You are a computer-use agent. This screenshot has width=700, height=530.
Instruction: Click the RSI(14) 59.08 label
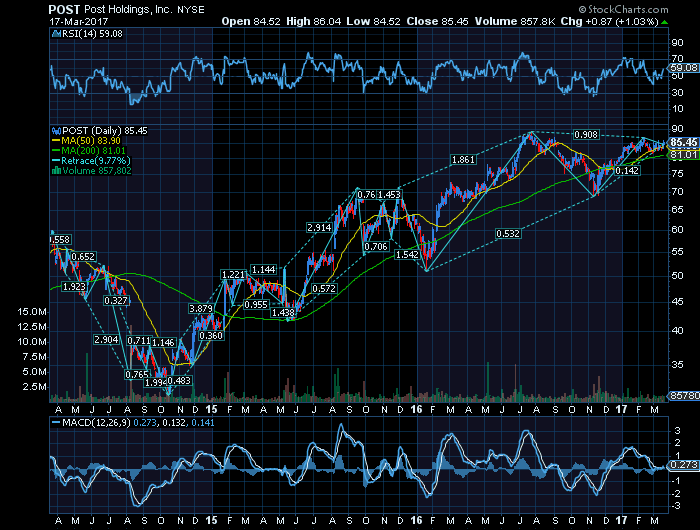coord(92,33)
